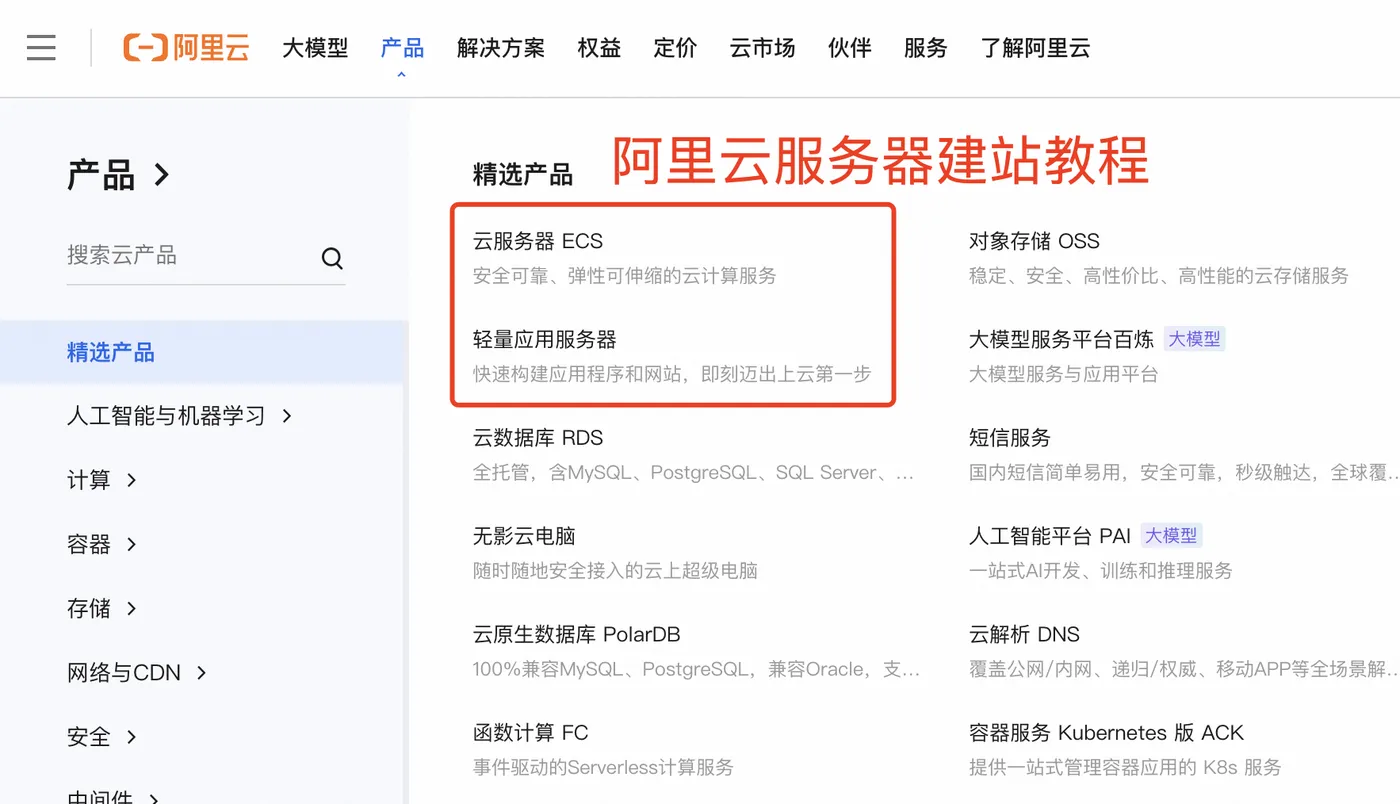Viewport: 1400px width, 804px height.
Task: Click the search magnifier icon
Action: point(331,257)
